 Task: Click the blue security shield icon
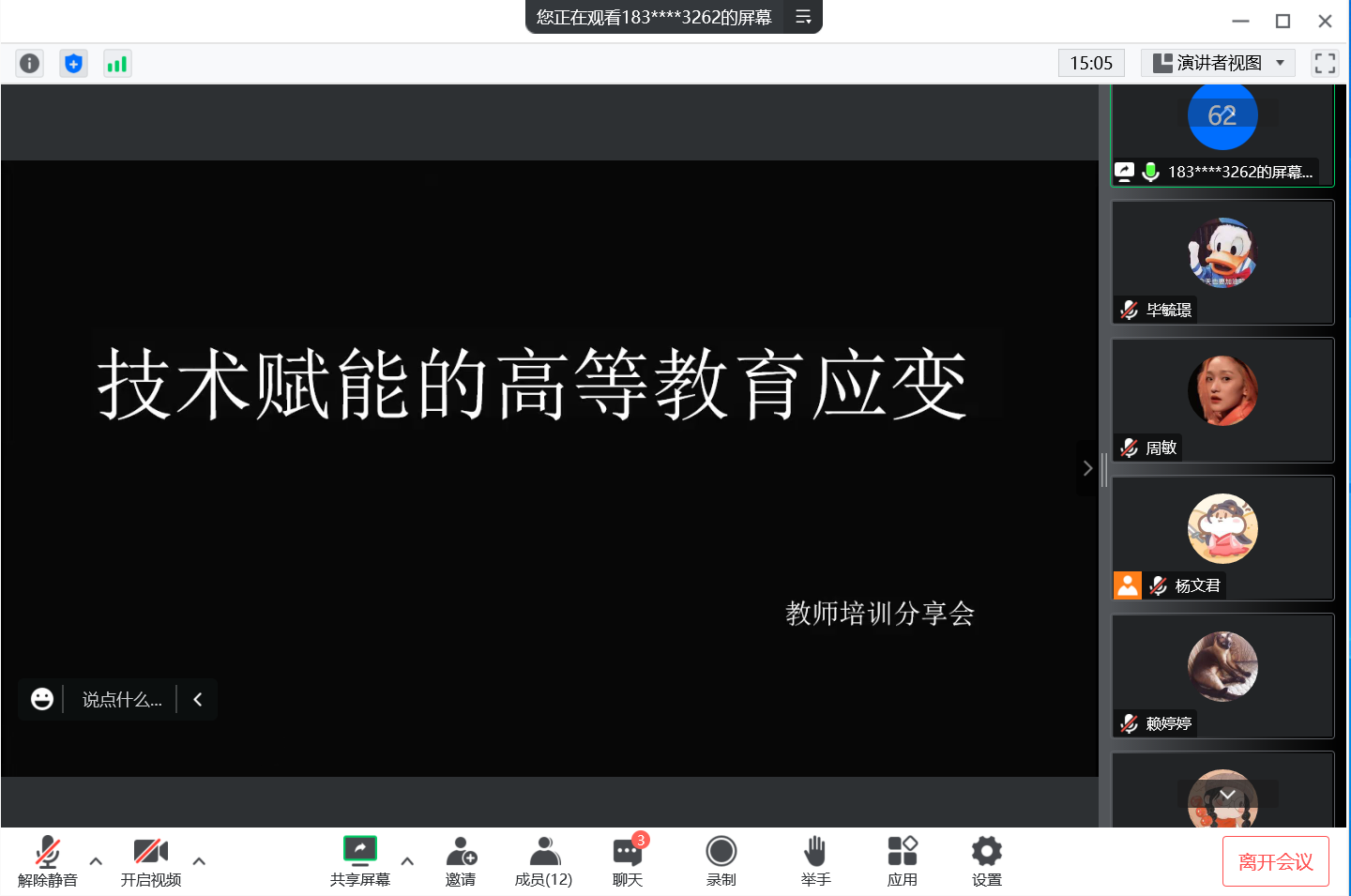[73, 63]
